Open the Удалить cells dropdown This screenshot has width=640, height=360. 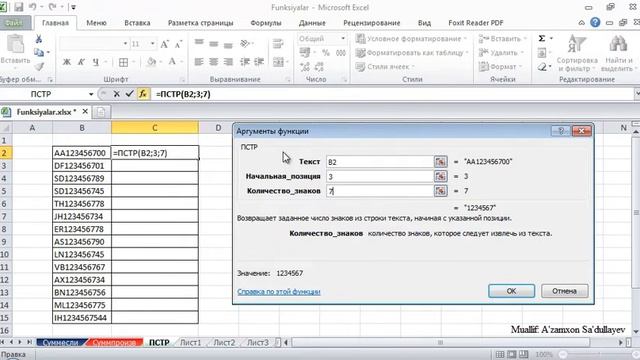click(501, 53)
